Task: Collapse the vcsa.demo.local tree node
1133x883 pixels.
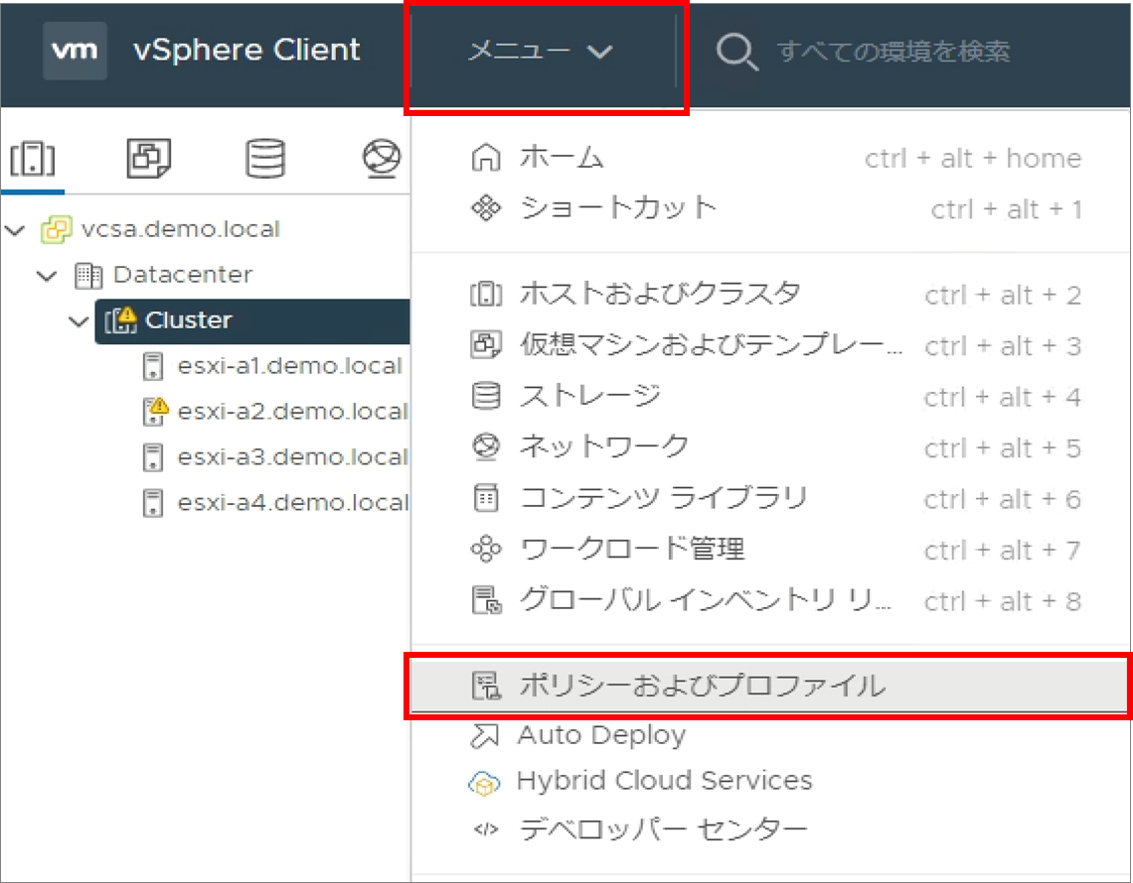Action: (x=15, y=230)
